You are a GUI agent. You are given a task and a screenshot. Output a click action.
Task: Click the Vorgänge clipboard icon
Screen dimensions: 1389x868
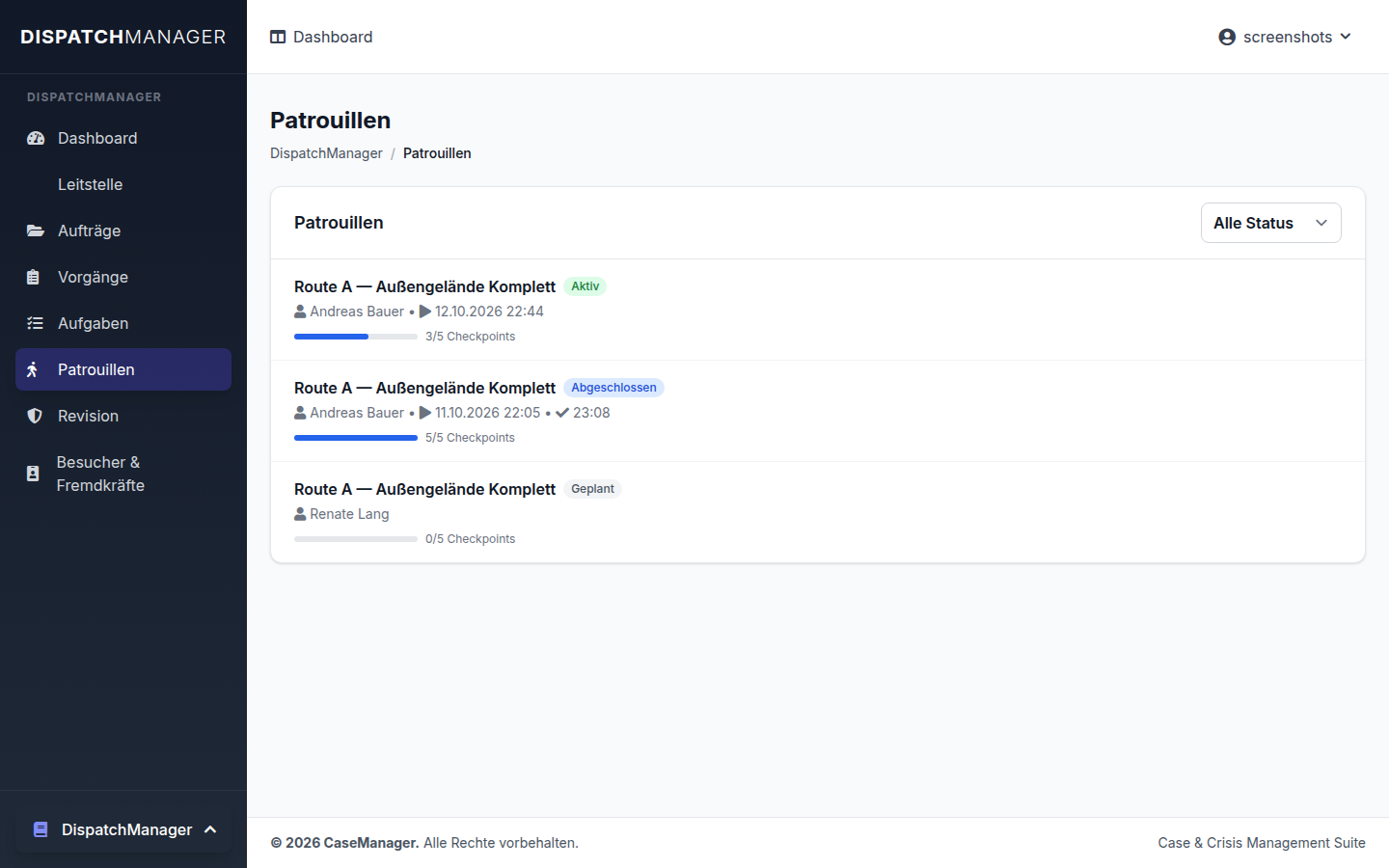pyautogui.click(x=33, y=277)
